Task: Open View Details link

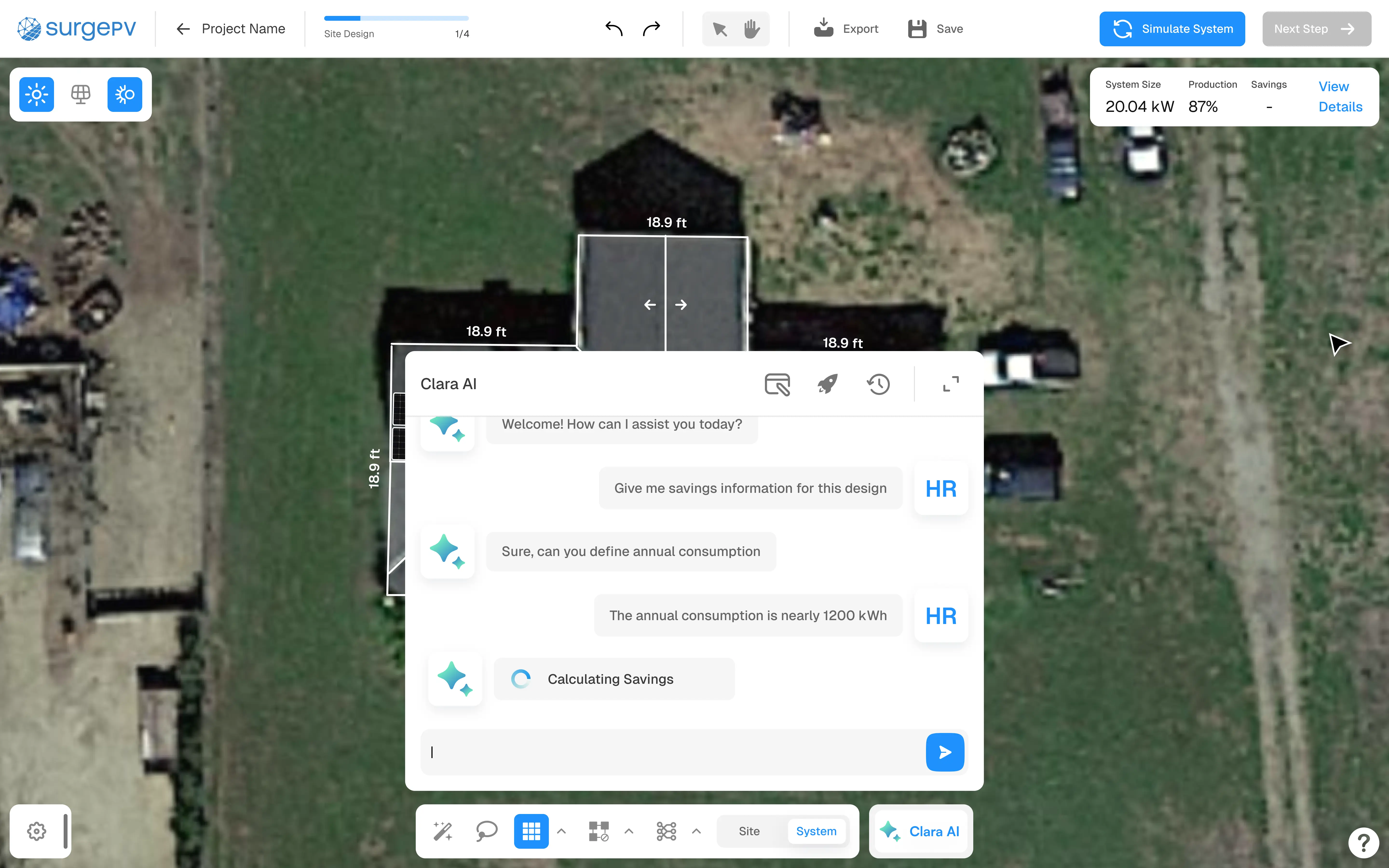Action: (1340, 96)
